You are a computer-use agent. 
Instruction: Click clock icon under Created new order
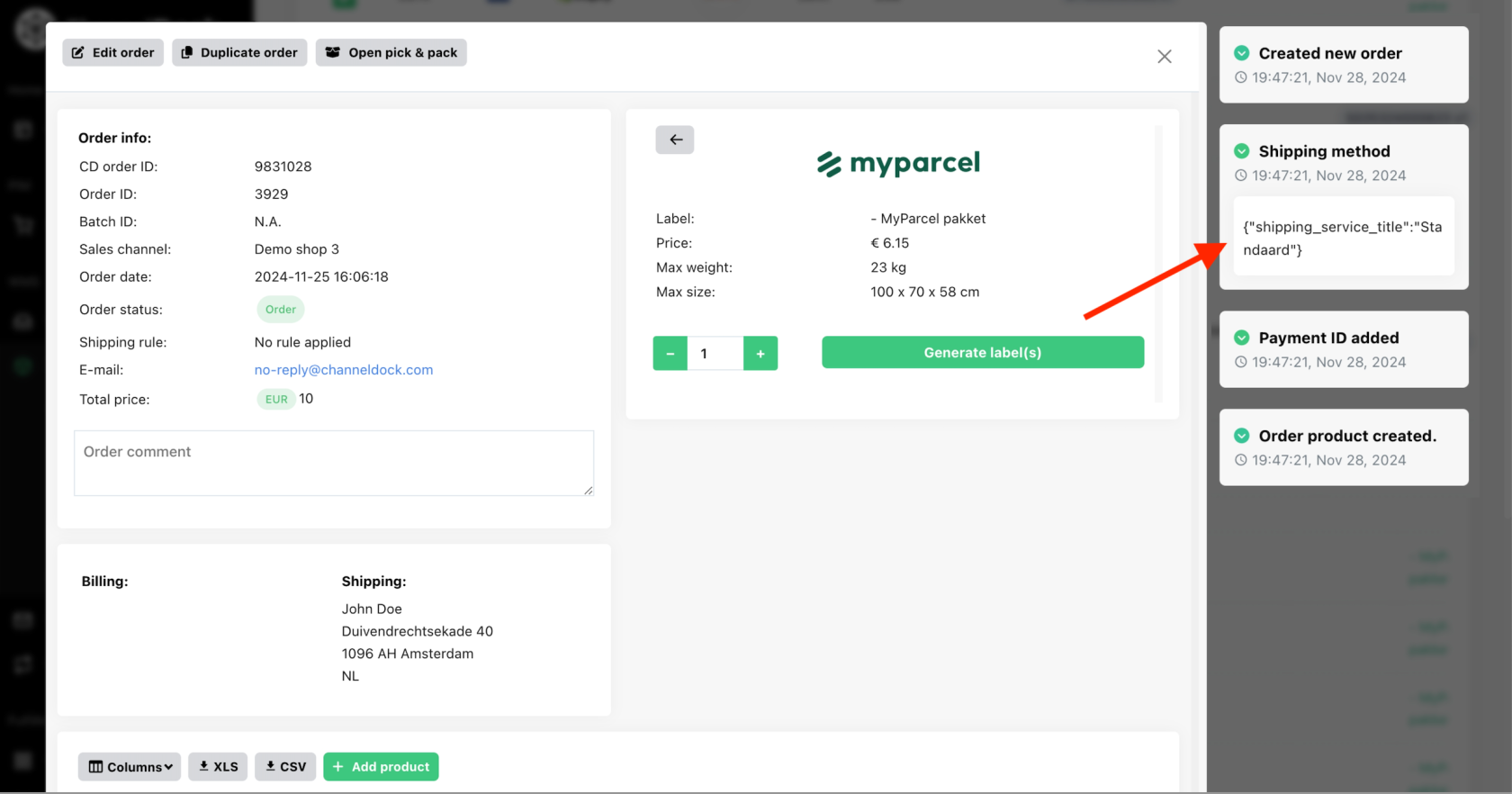click(1241, 77)
